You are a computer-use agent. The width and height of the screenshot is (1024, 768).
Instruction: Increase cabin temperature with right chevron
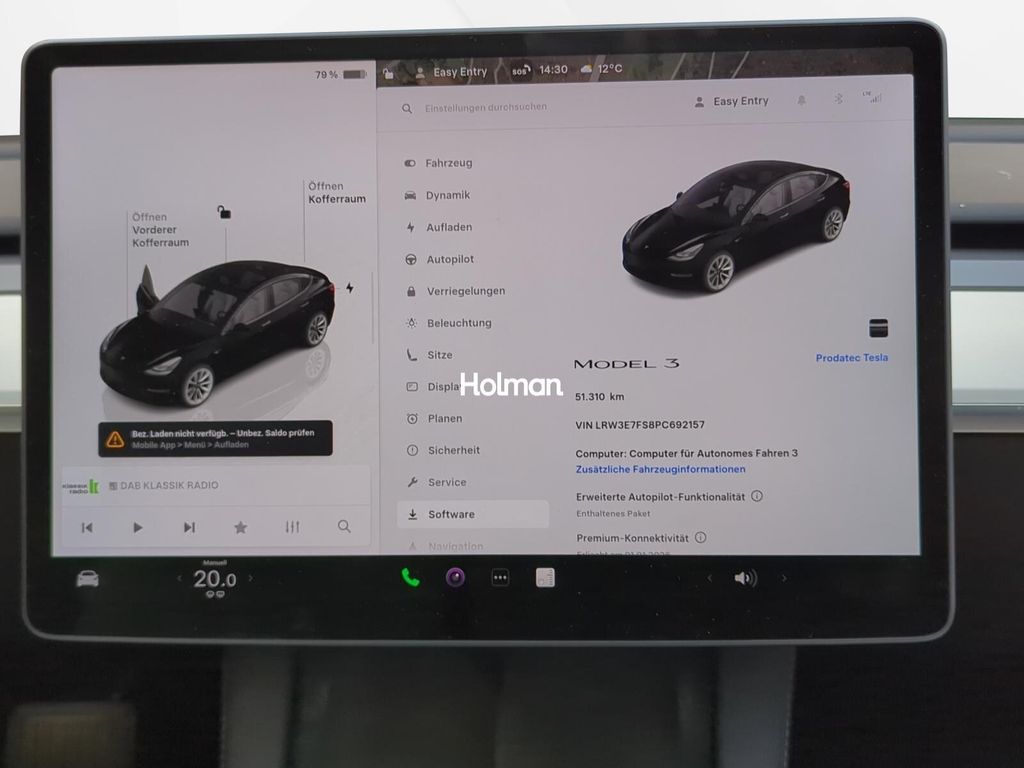click(x=251, y=578)
